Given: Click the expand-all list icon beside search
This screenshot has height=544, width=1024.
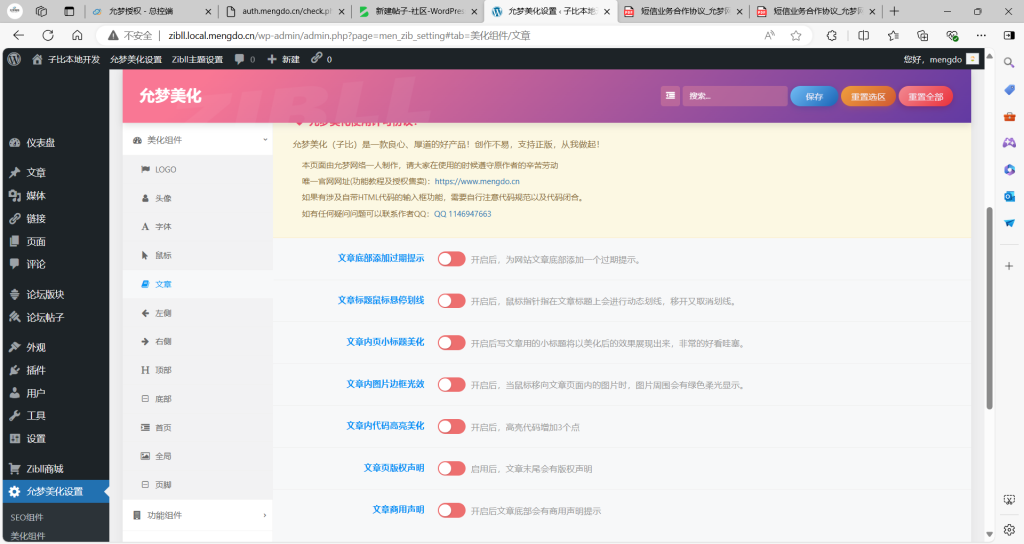Looking at the screenshot, I should click(x=670, y=96).
